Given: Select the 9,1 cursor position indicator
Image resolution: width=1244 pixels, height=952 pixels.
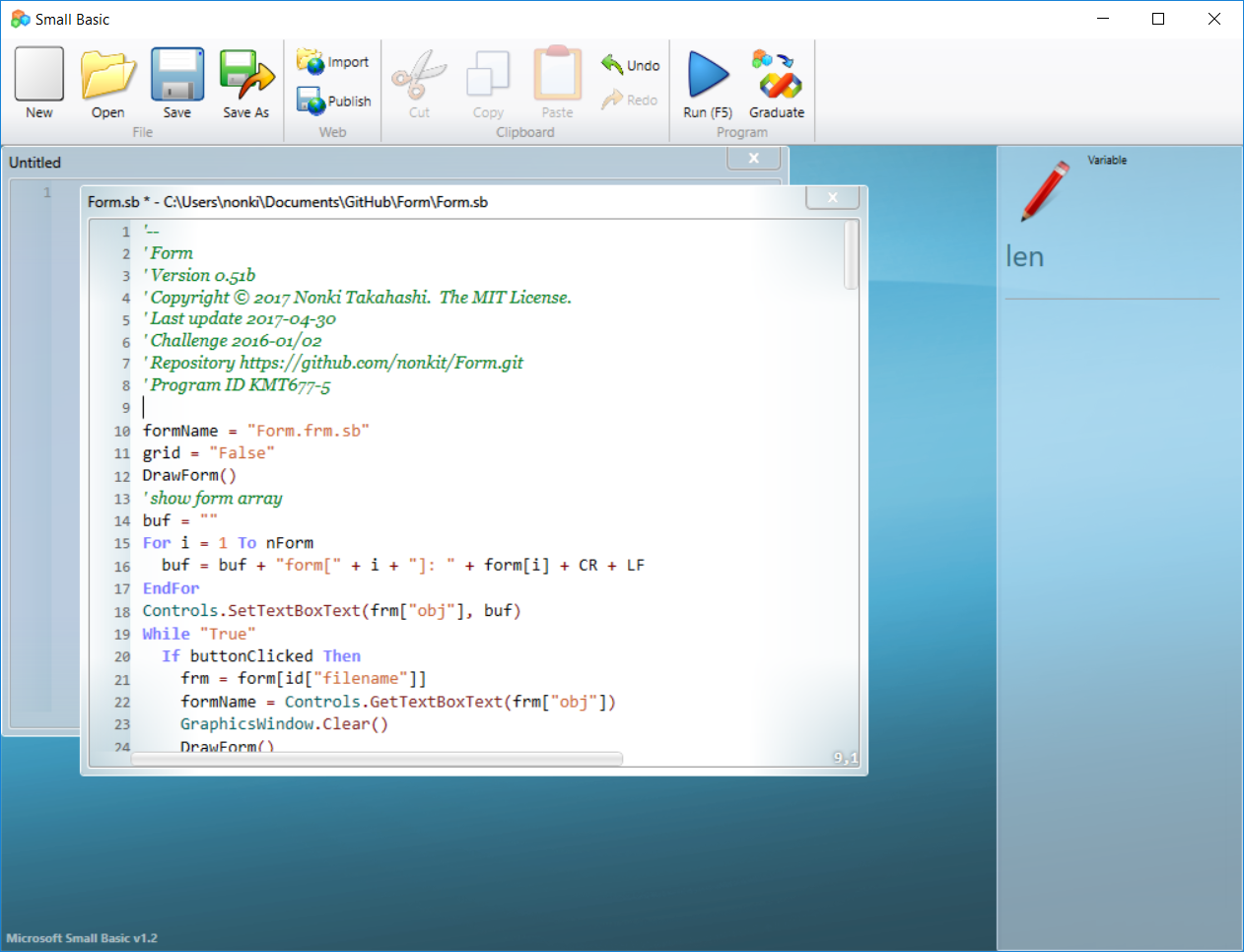Looking at the screenshot, I should coord(845,757).
